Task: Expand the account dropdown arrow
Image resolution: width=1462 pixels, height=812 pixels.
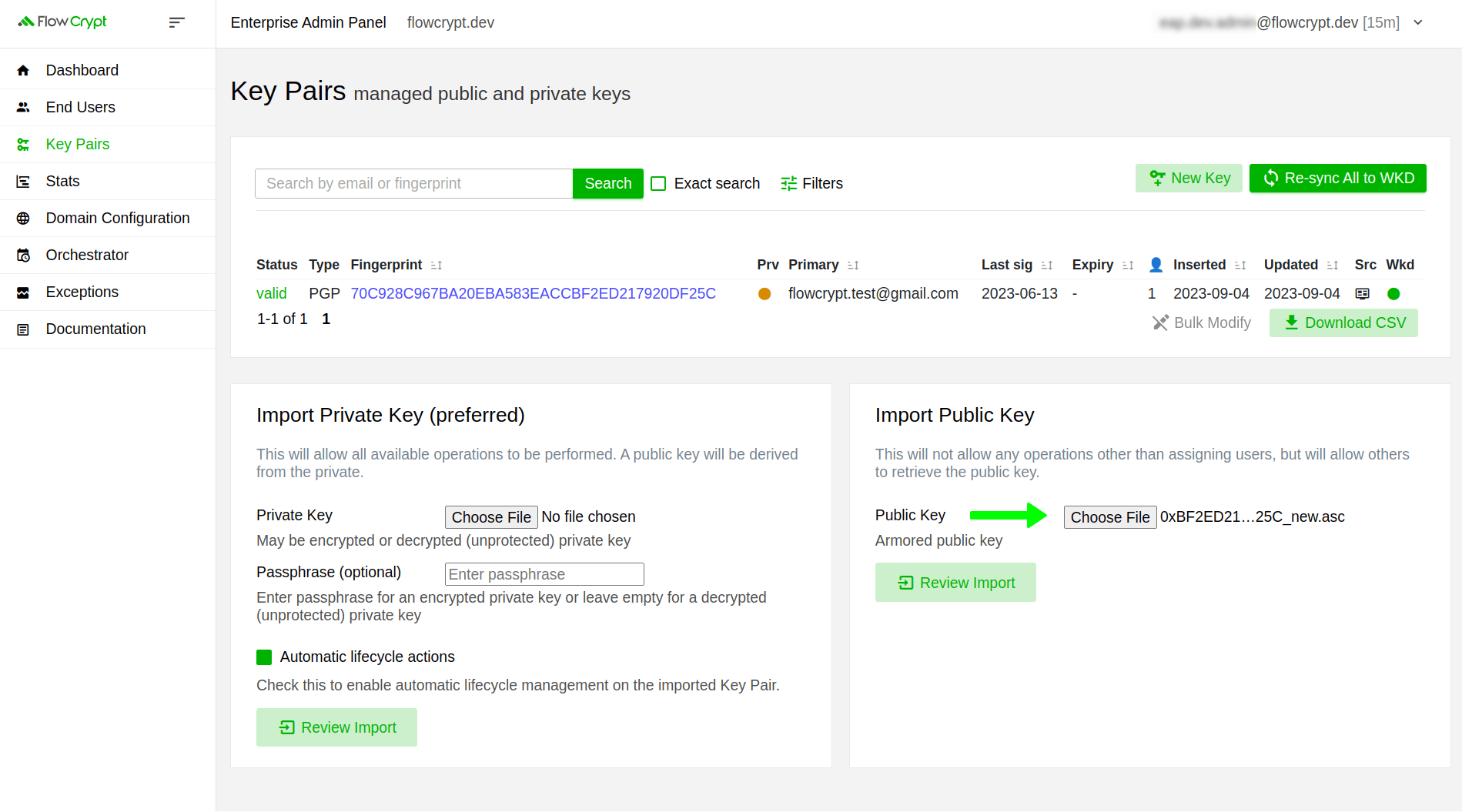Action: pos(1417,22)
